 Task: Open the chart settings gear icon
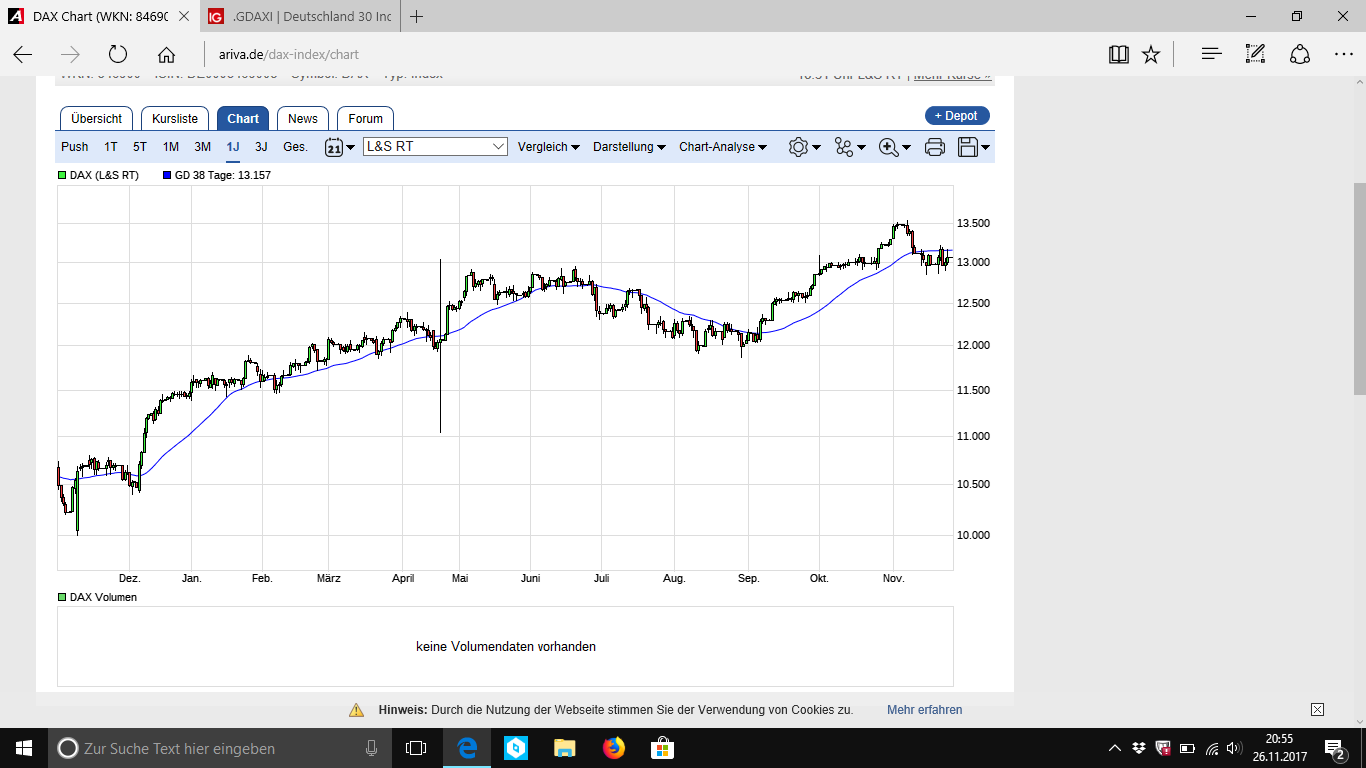coord(798,146)
